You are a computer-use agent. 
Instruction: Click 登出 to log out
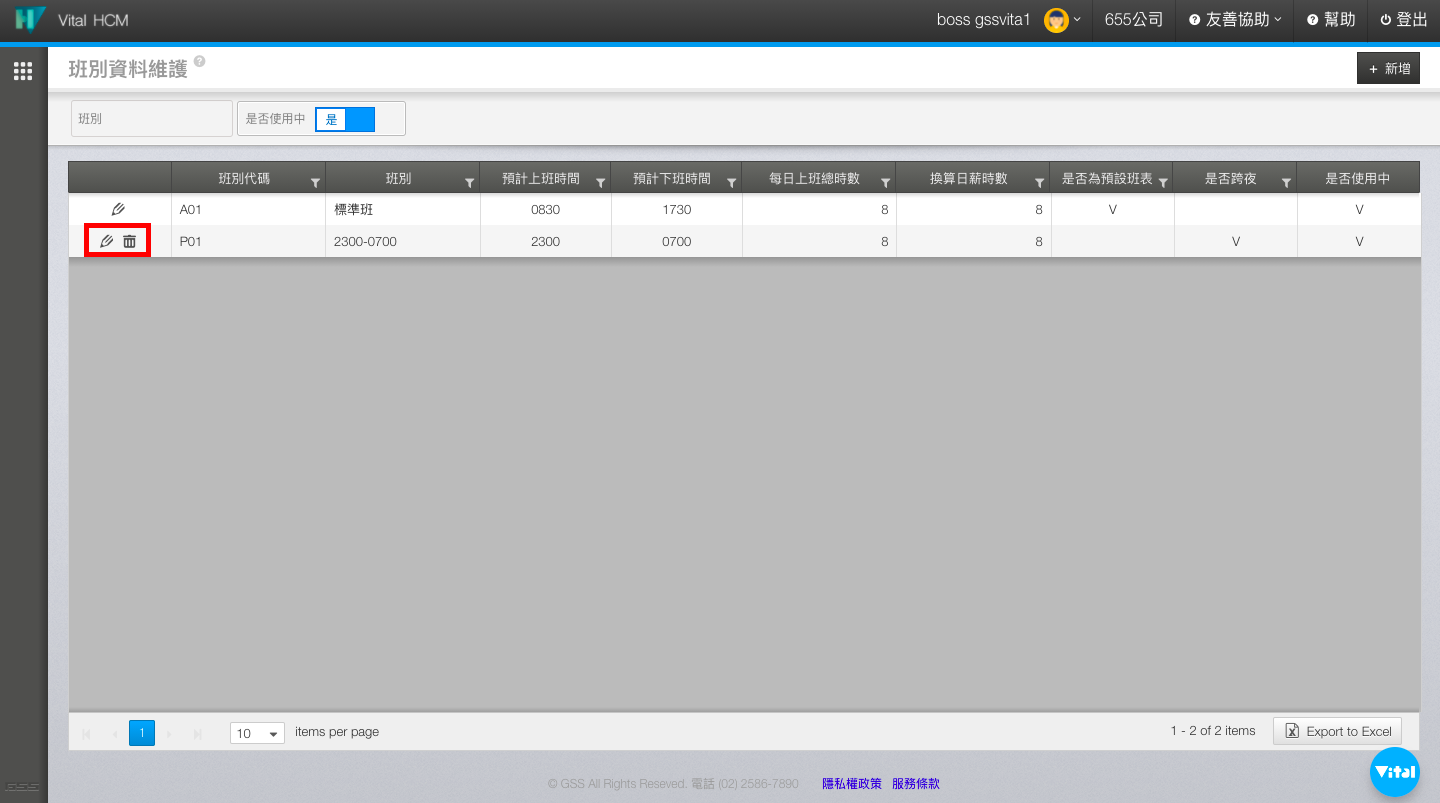pos(1403,20)
